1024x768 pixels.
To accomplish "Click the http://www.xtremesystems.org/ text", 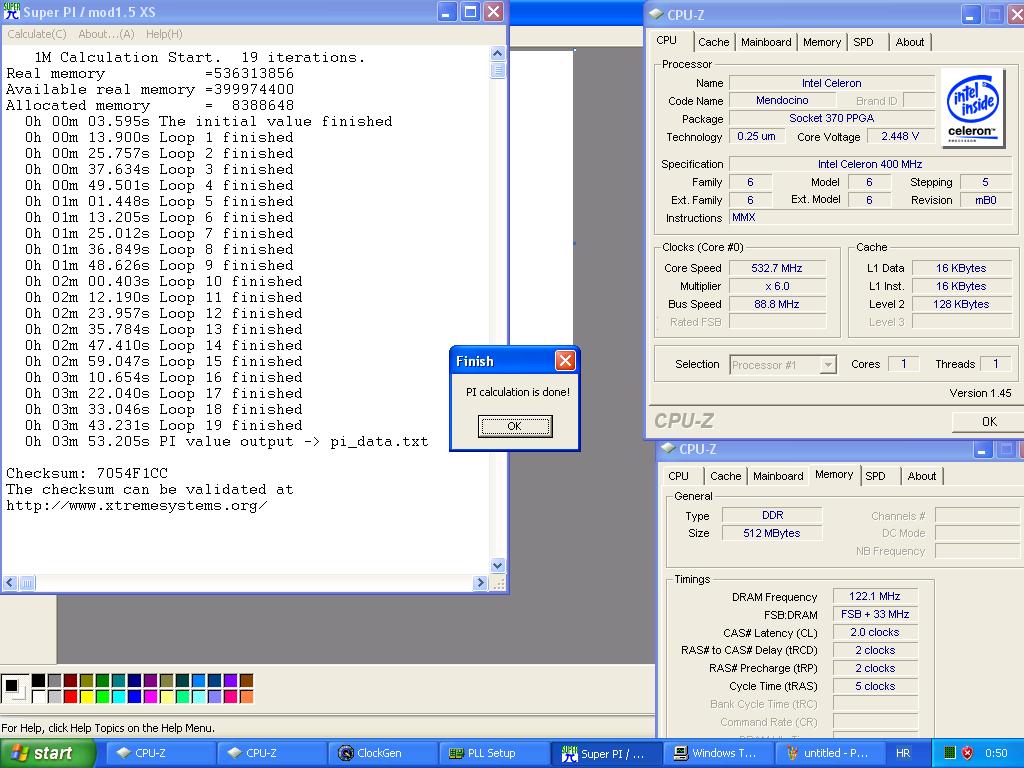I will (136, 505).
